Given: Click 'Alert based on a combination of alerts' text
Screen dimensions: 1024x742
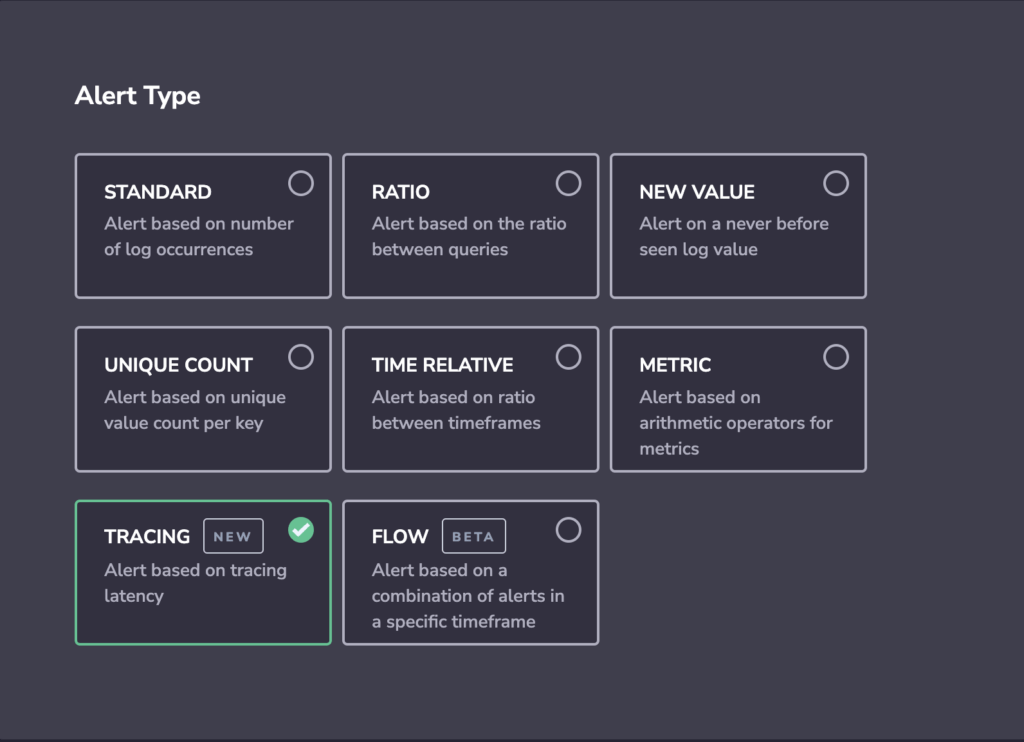Looking at the screenshot, I should point(468,596).
